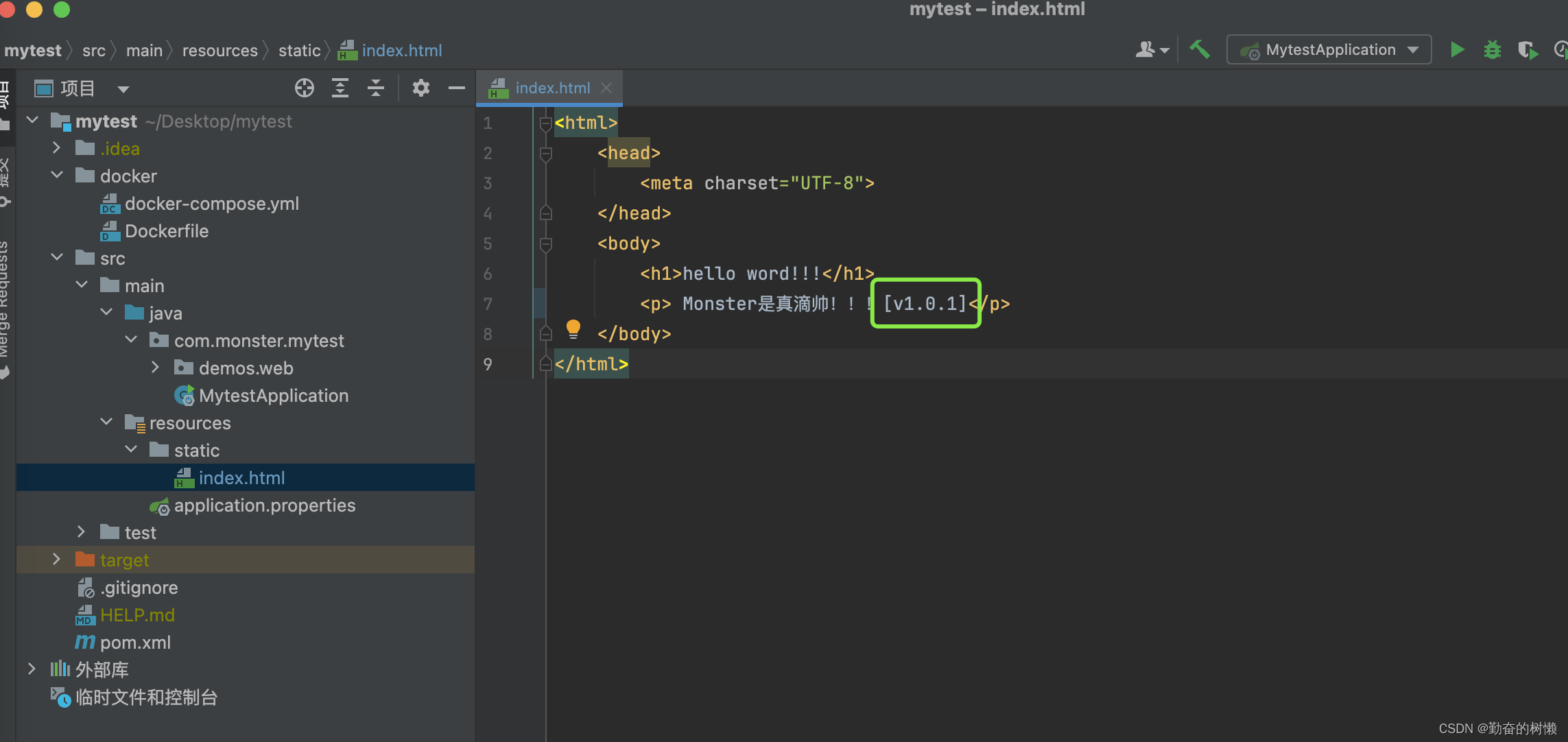Toggle fold marker at closing head tag

tap(546, 213)
